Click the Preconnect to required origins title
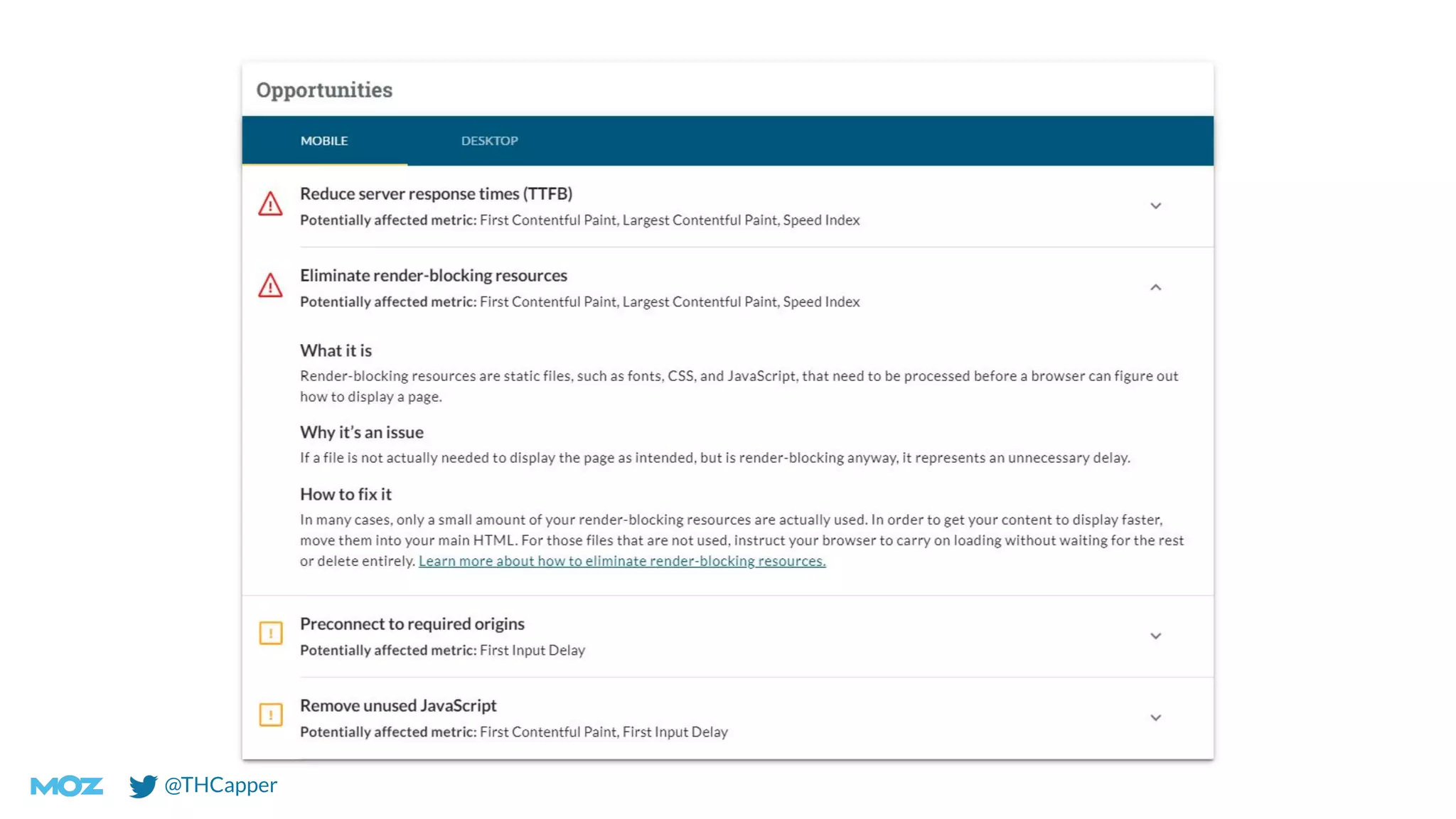1456x819 pixels. click(412, 623)
